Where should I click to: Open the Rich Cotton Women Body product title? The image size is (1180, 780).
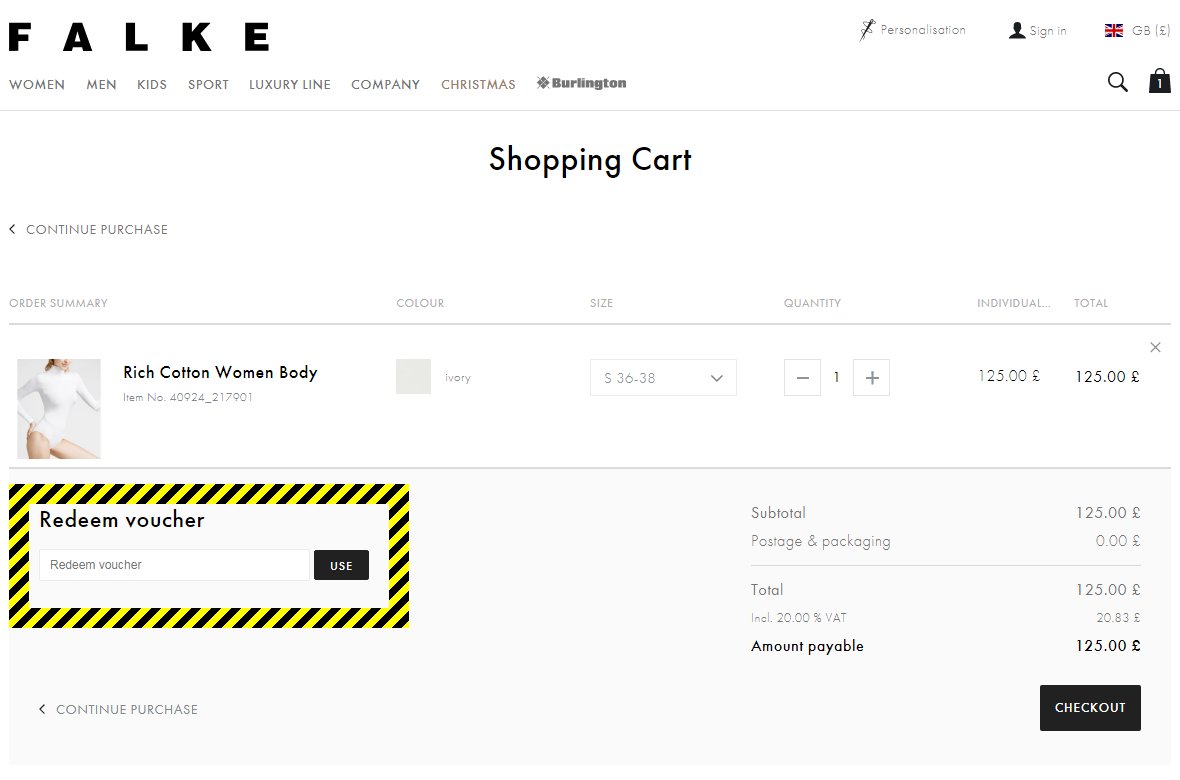coord(220,373)
